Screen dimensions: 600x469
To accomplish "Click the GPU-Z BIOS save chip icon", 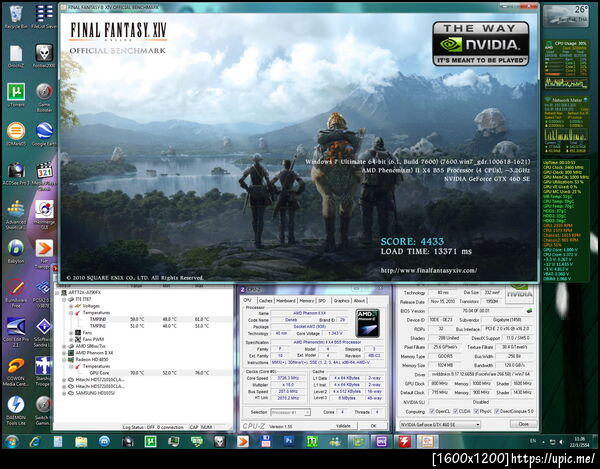I will pyautogui.click(x=530, y=311).
